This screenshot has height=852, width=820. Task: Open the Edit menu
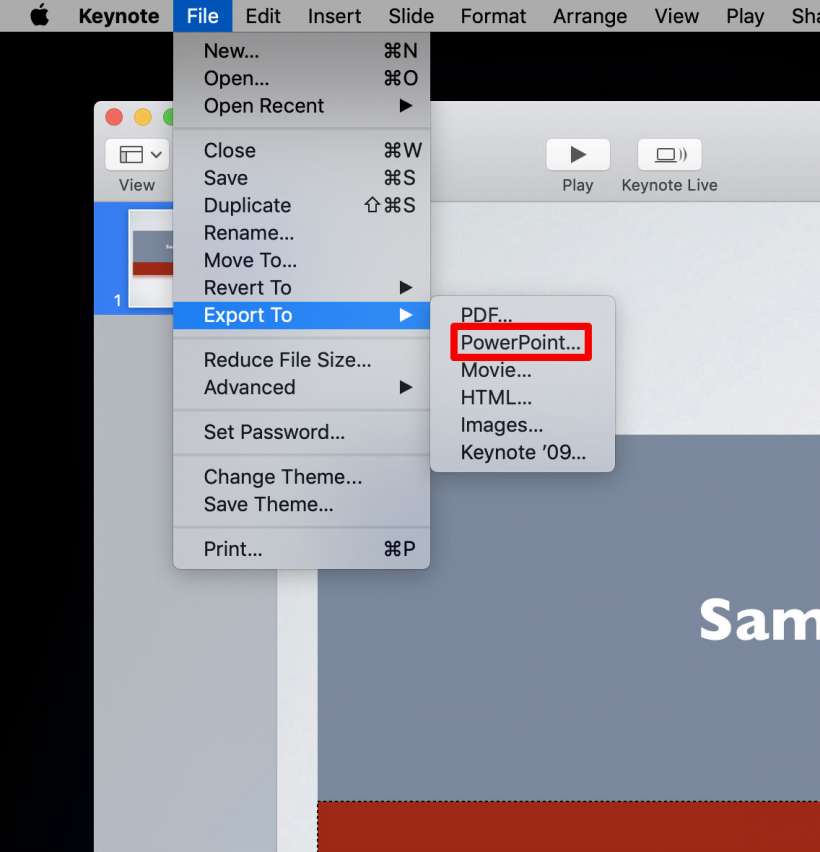263,16
